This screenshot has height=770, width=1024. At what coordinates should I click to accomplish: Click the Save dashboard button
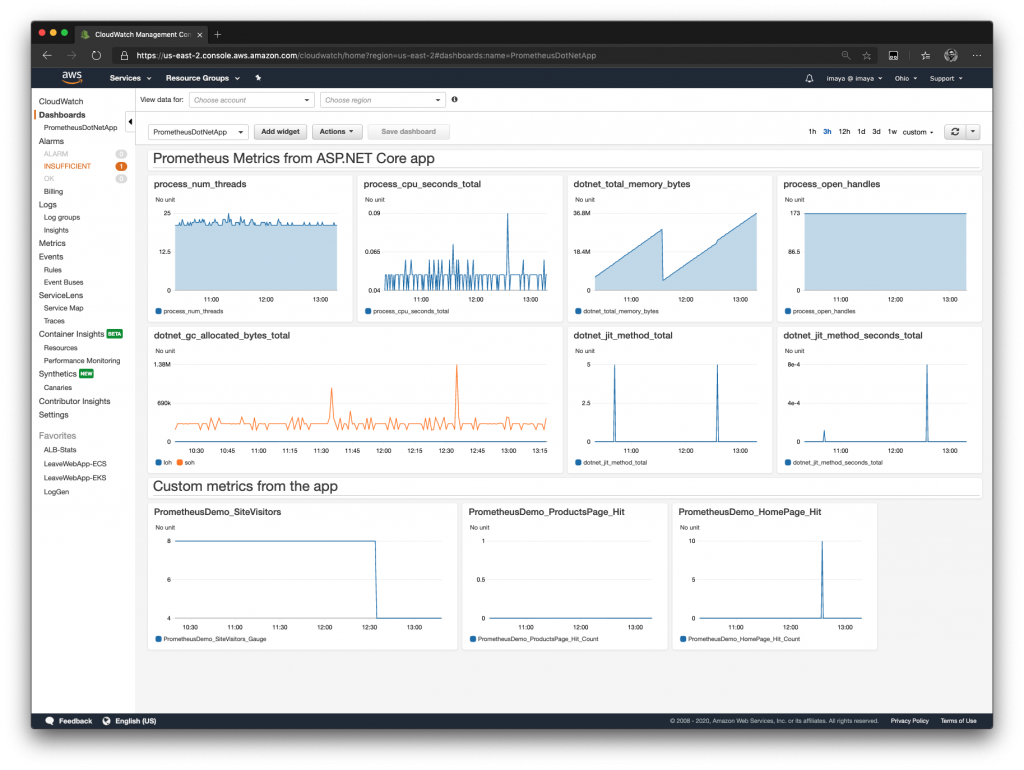tap(408, 132)
